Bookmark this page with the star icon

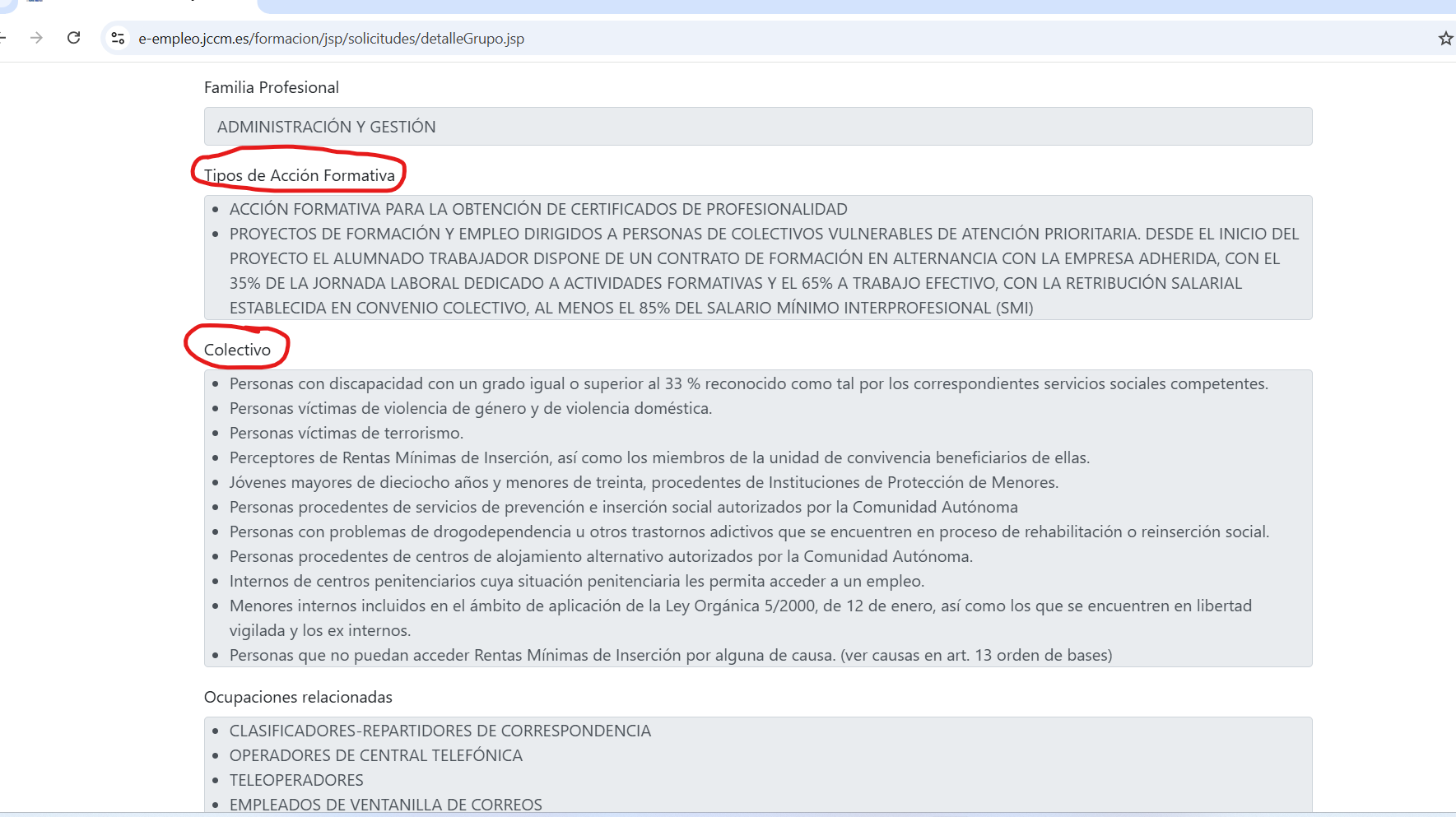click(1445, 38)
